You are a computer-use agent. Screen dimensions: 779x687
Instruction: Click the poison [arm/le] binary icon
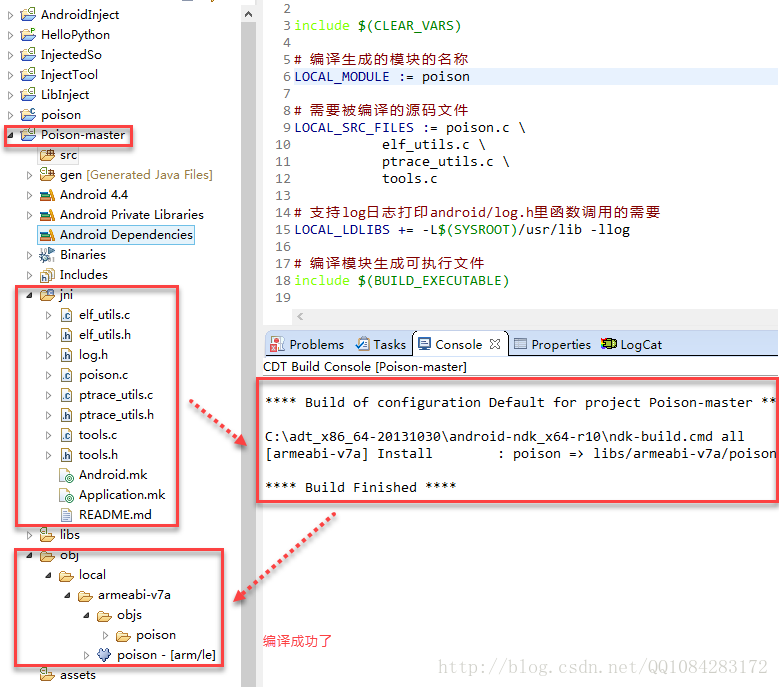pyautogui.click(x=104, y=655)
